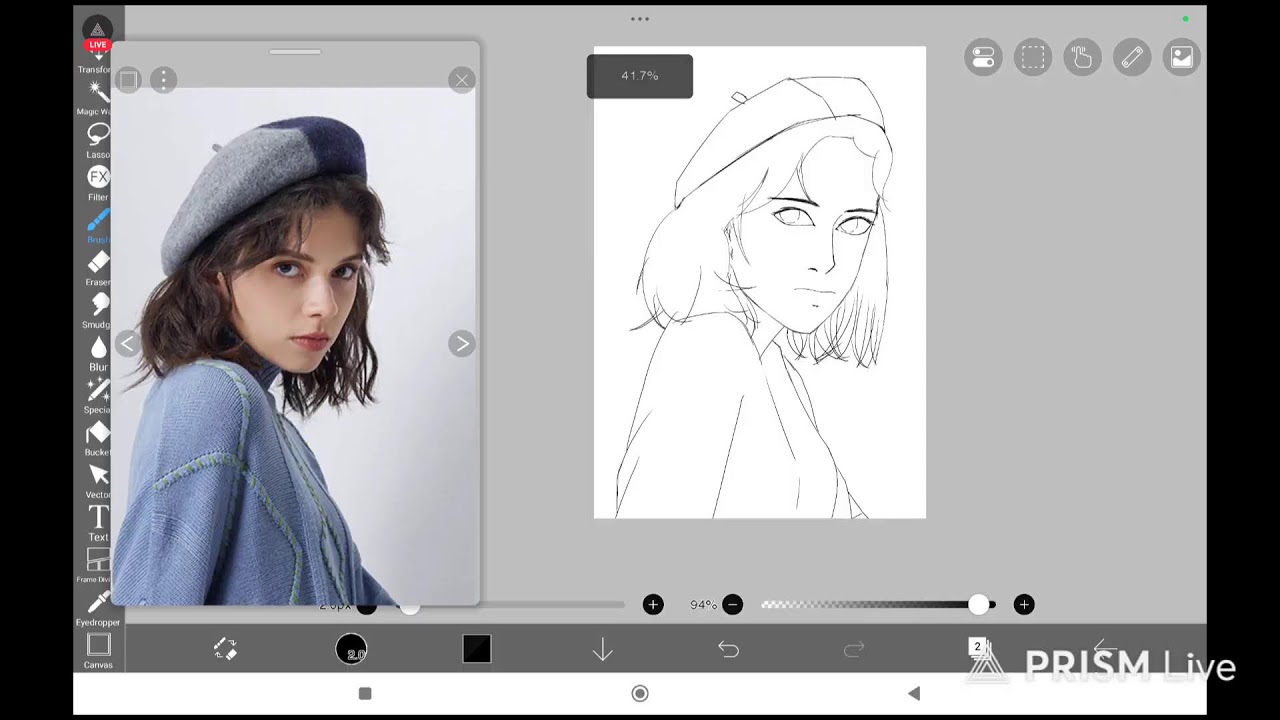Show previous reference image
Screen dimensions: 1280x720
coord(127,344)
